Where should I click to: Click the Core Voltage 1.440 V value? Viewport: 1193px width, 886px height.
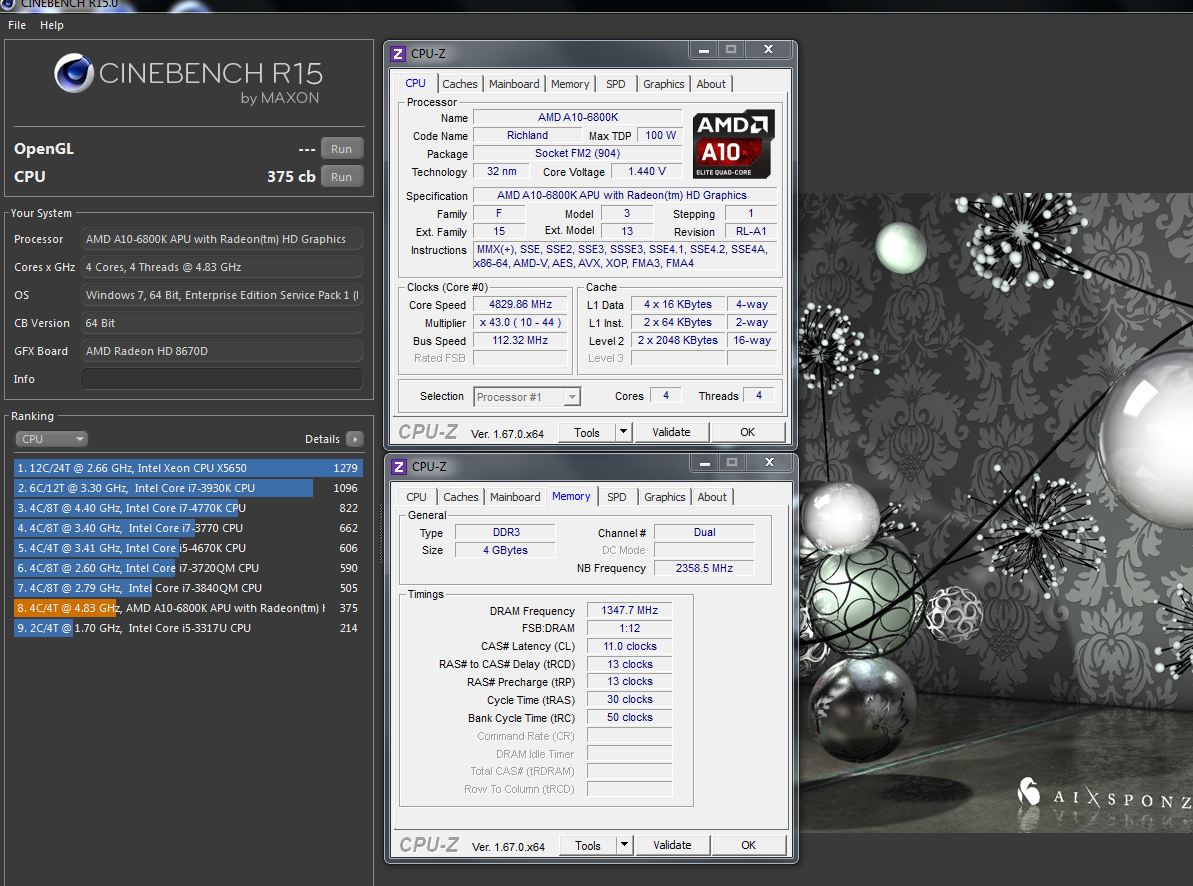(647, 171)
